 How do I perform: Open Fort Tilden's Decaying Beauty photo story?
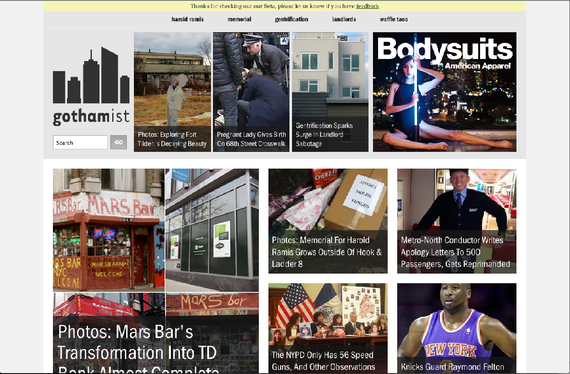click(x=172, y=92)
